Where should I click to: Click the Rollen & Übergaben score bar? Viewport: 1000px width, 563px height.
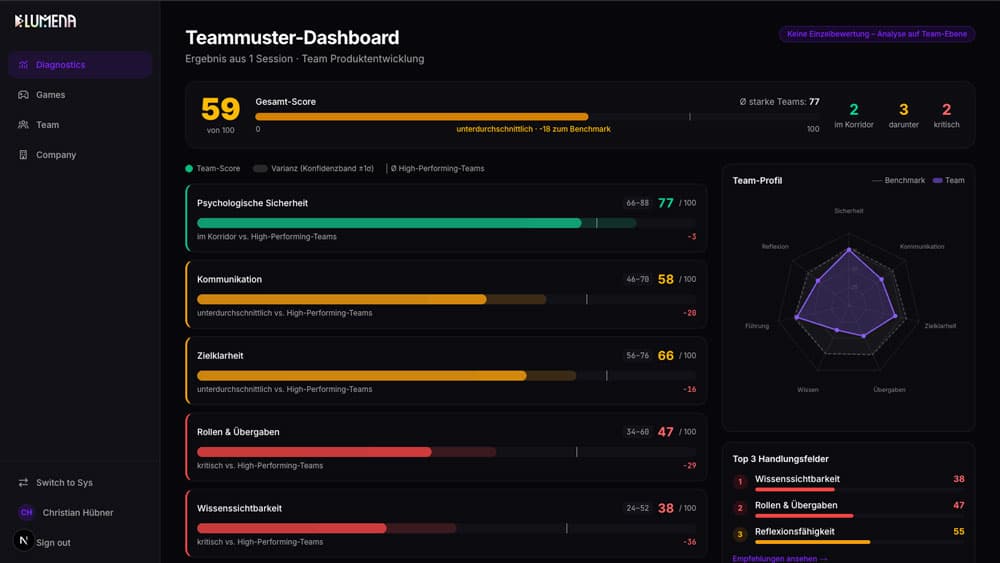click(446, 451)
